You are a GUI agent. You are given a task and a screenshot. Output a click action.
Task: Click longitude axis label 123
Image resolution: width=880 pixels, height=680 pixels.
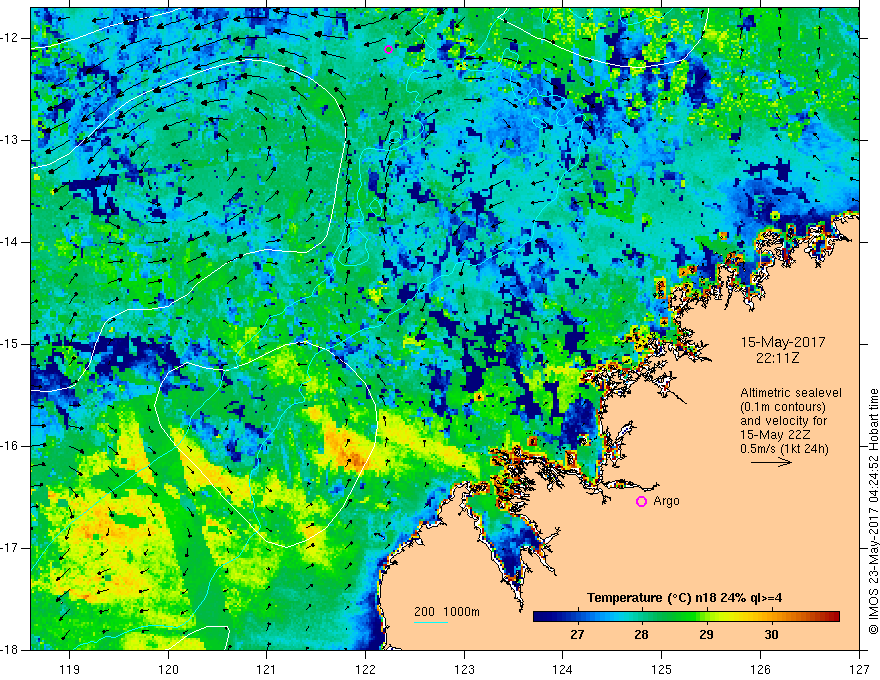(x=464, y=669)
